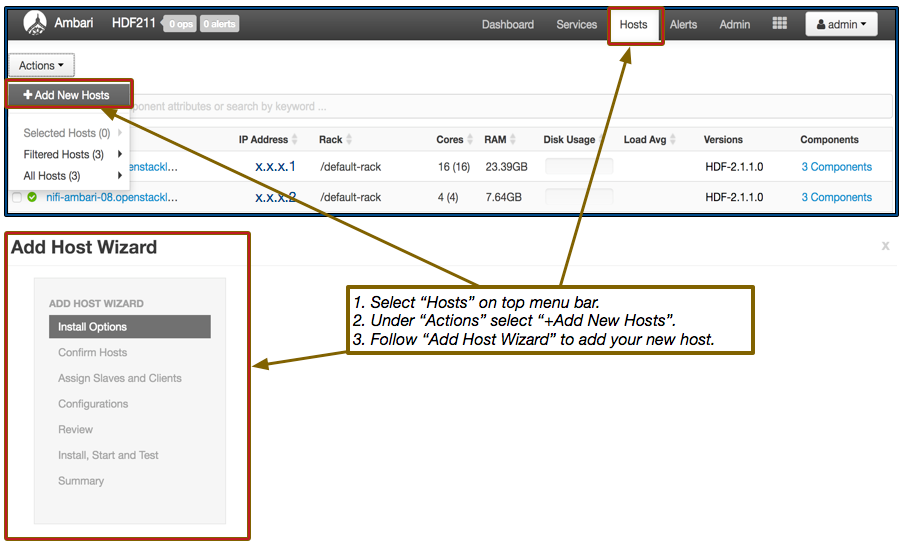Click the disk usage bar for host x.x.x.1
Viewport: 904px width, 547px height.
[579, 167]
